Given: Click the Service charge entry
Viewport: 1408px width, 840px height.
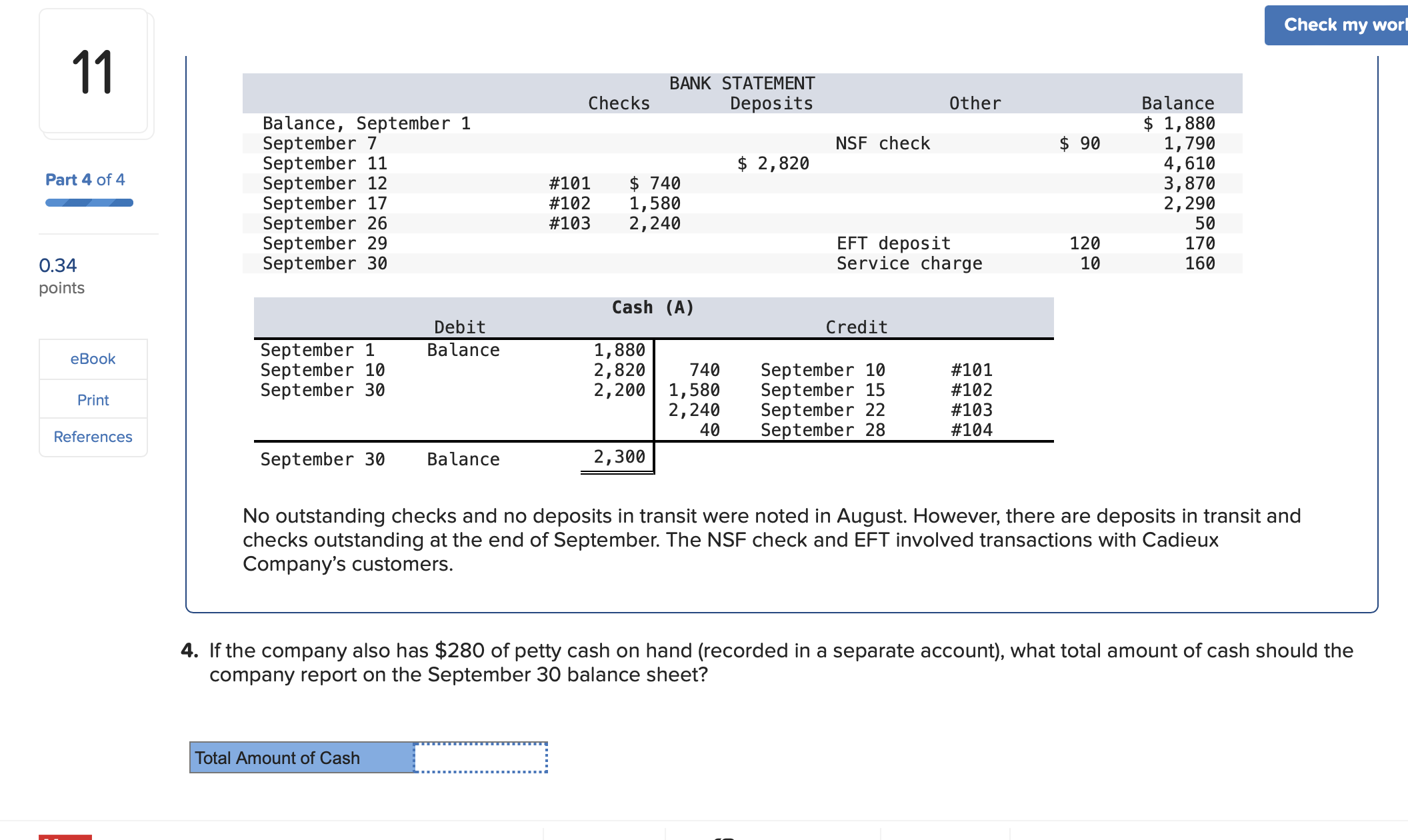Looking at the screenshot, I should point(909,263).
